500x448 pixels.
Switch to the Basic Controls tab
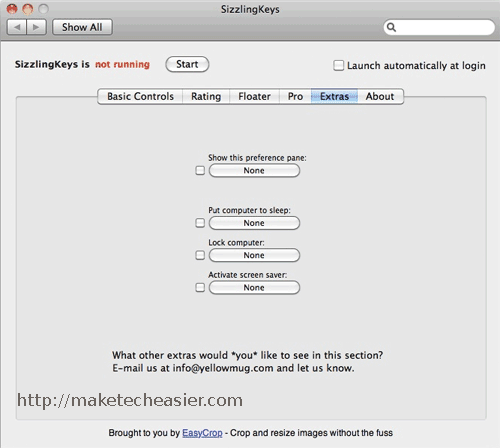coord(140,96)
